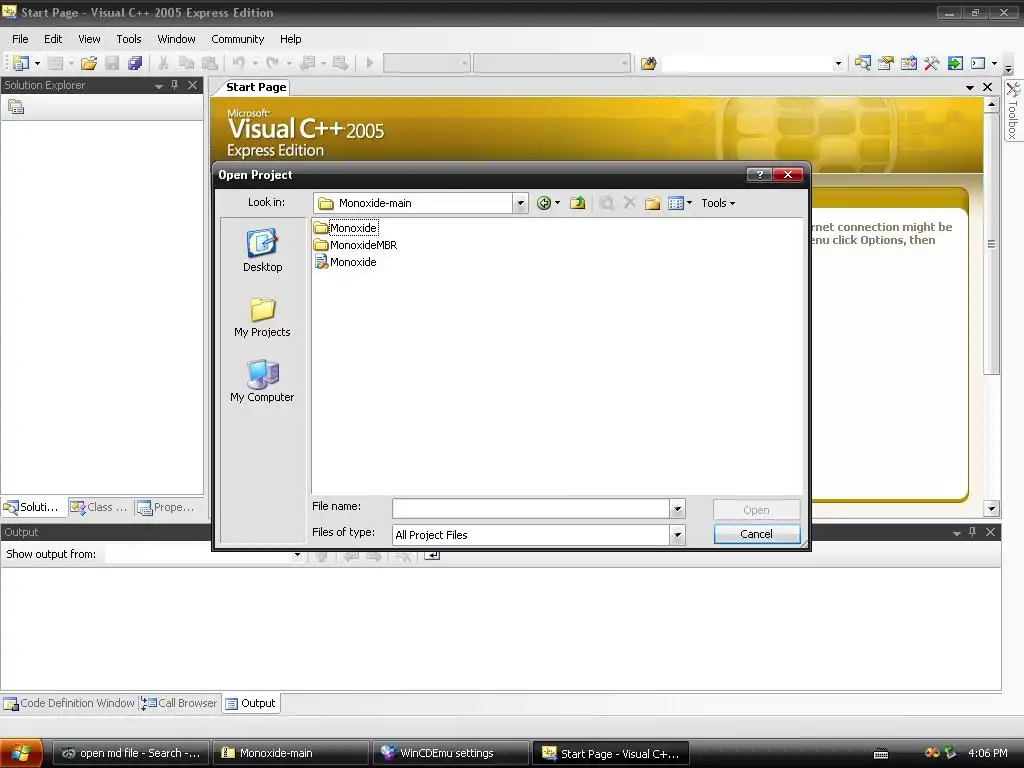Select the Monoxide folder
This screenshot has height=768, width=1024.
[x=346, y=228]
